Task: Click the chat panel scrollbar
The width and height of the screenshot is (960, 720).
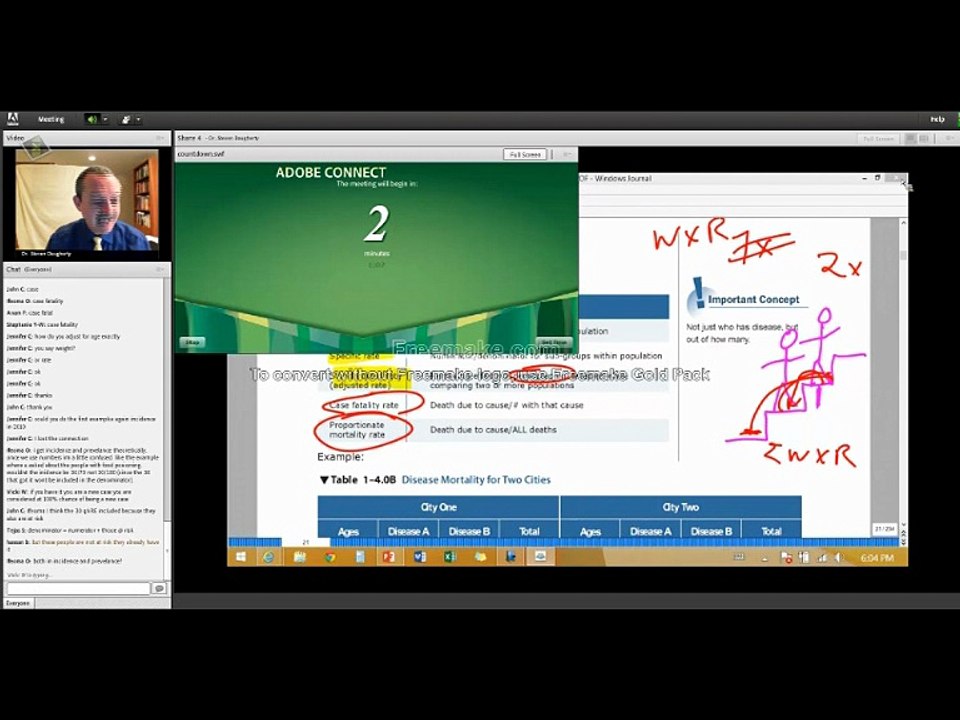Action: coord(168,429)
